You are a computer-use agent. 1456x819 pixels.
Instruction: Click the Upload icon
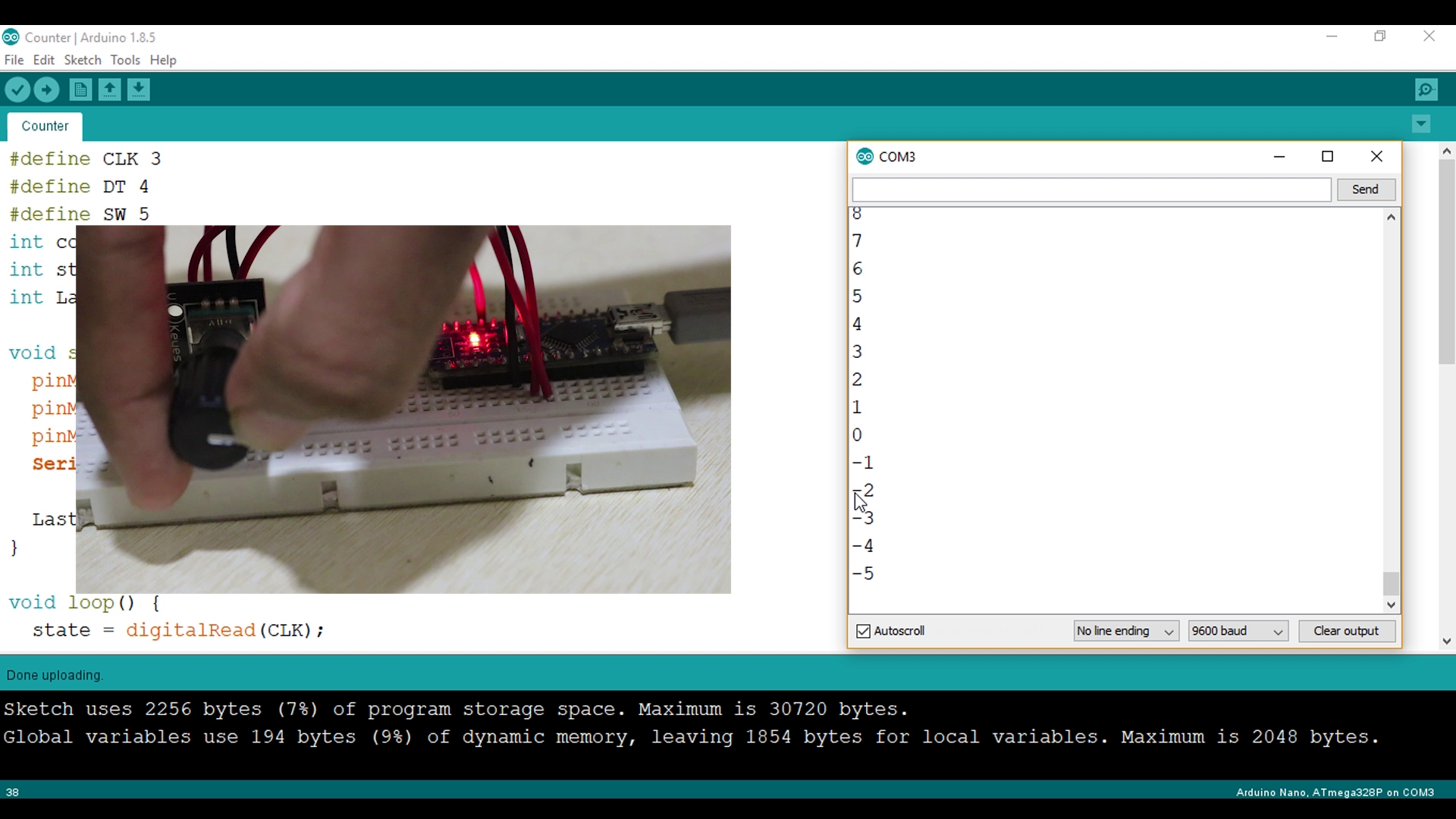(x=47, y=90)
